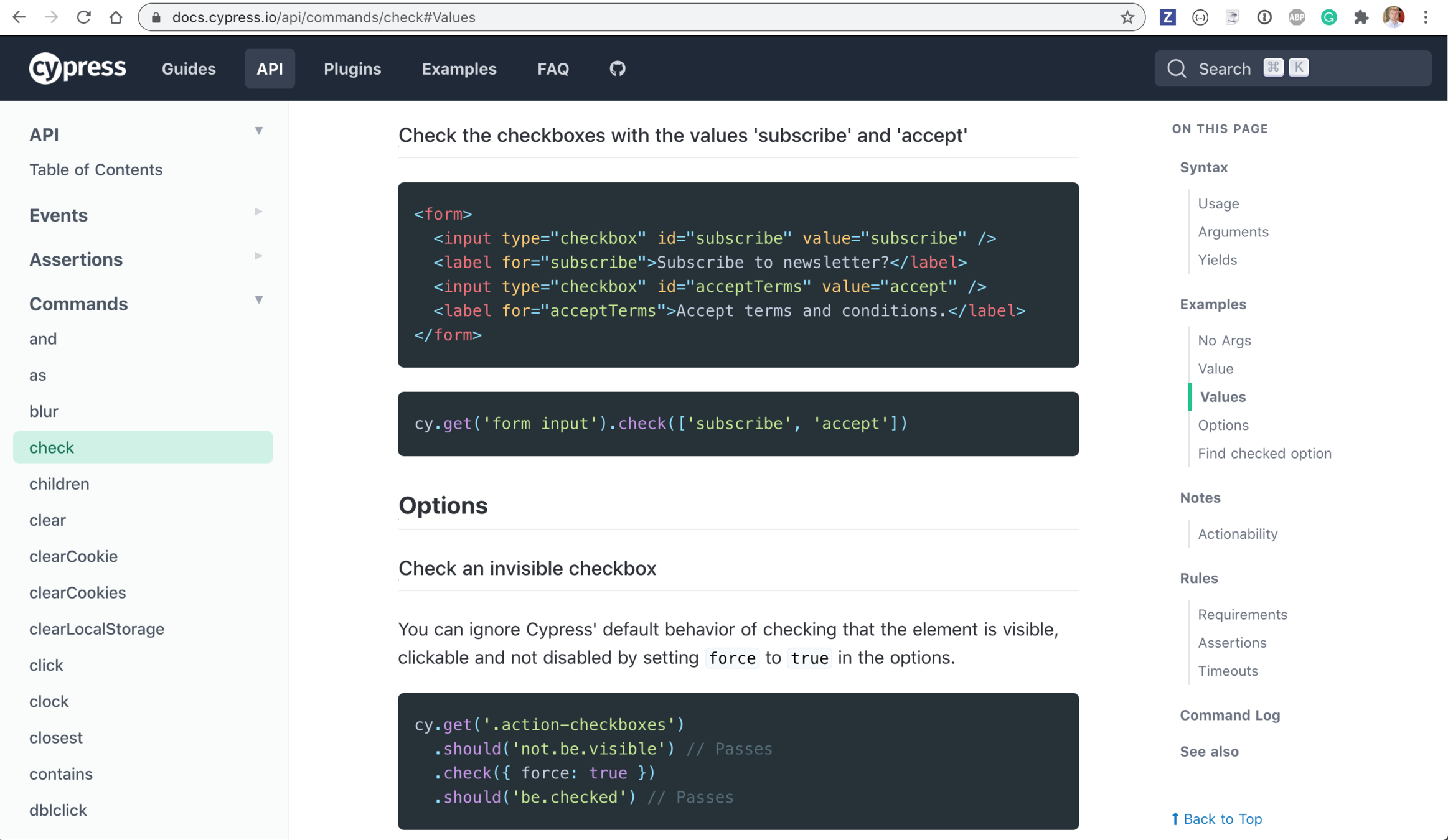
Task: Click the Search docs field
Action: pos(1292,68)
